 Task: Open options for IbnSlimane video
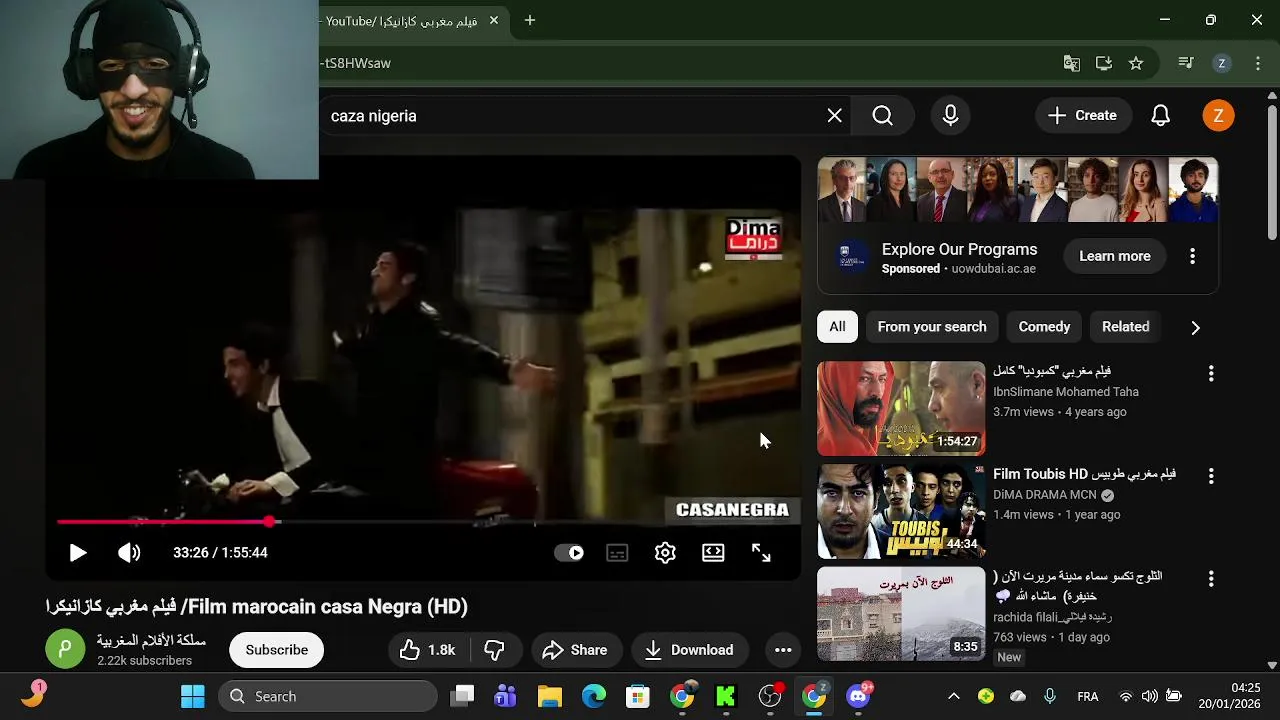(1211, 374)
